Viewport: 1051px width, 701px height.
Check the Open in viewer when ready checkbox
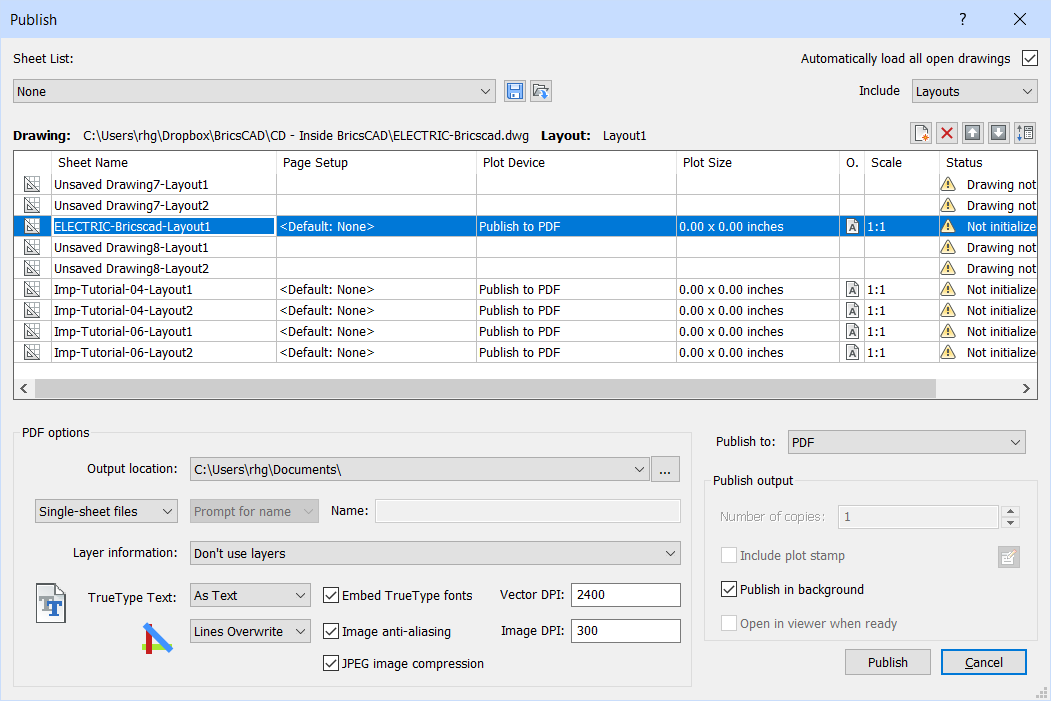point(729,623)
